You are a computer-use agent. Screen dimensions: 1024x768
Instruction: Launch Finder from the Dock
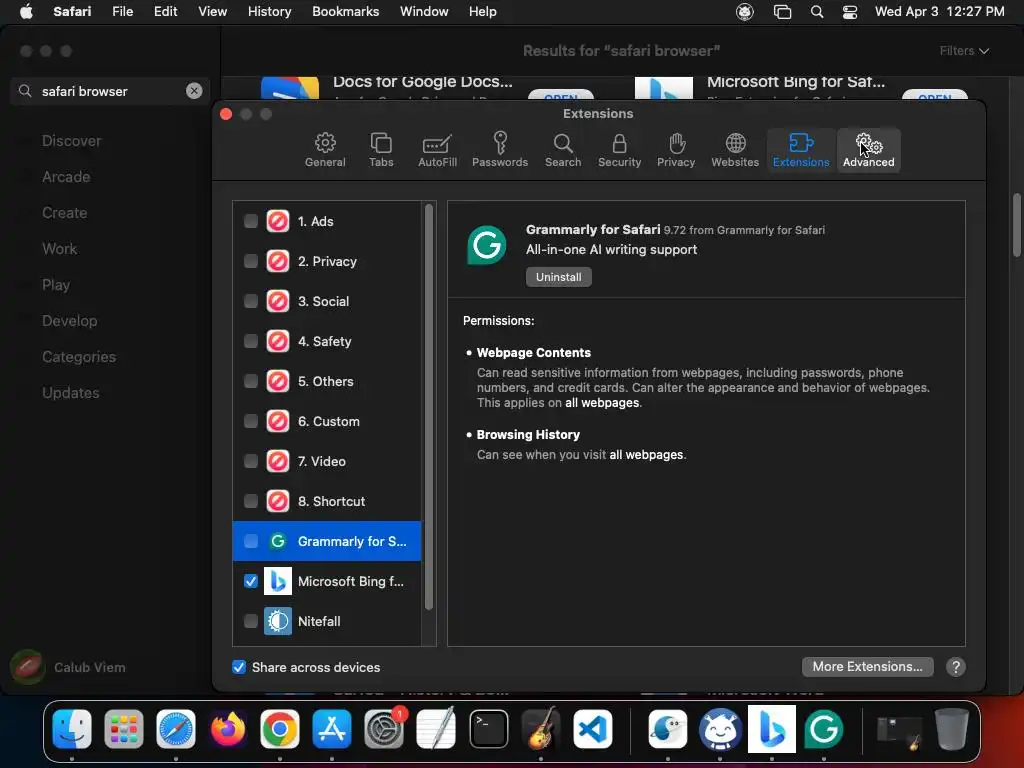(x=72, y=729)
